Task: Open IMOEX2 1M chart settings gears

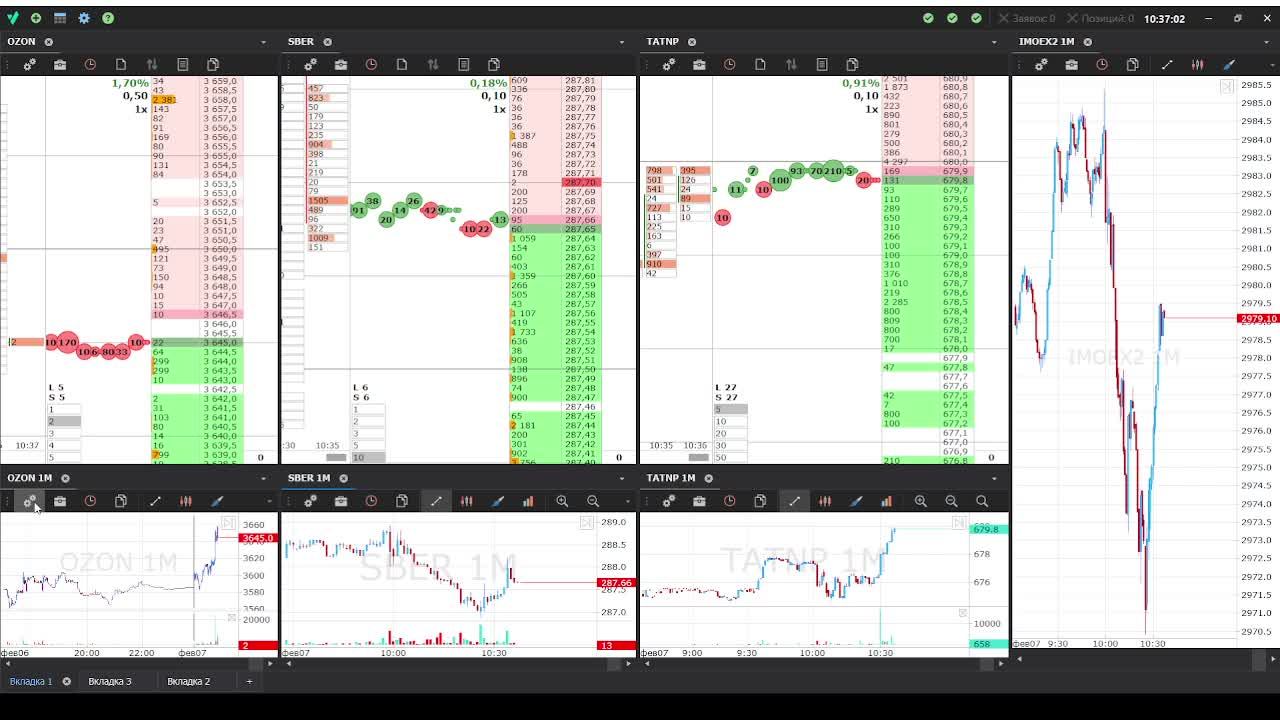Action: [1041, 64]
